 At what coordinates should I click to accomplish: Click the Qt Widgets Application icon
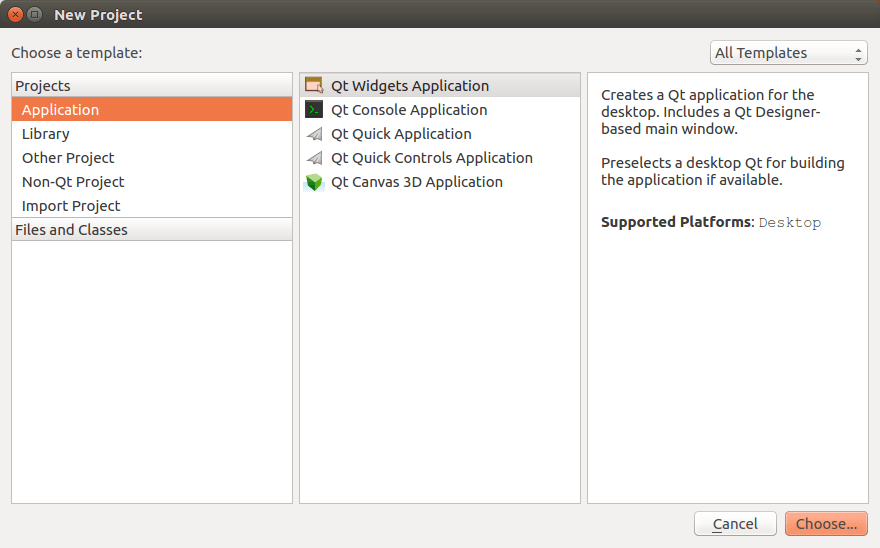[x=314, y=85]
